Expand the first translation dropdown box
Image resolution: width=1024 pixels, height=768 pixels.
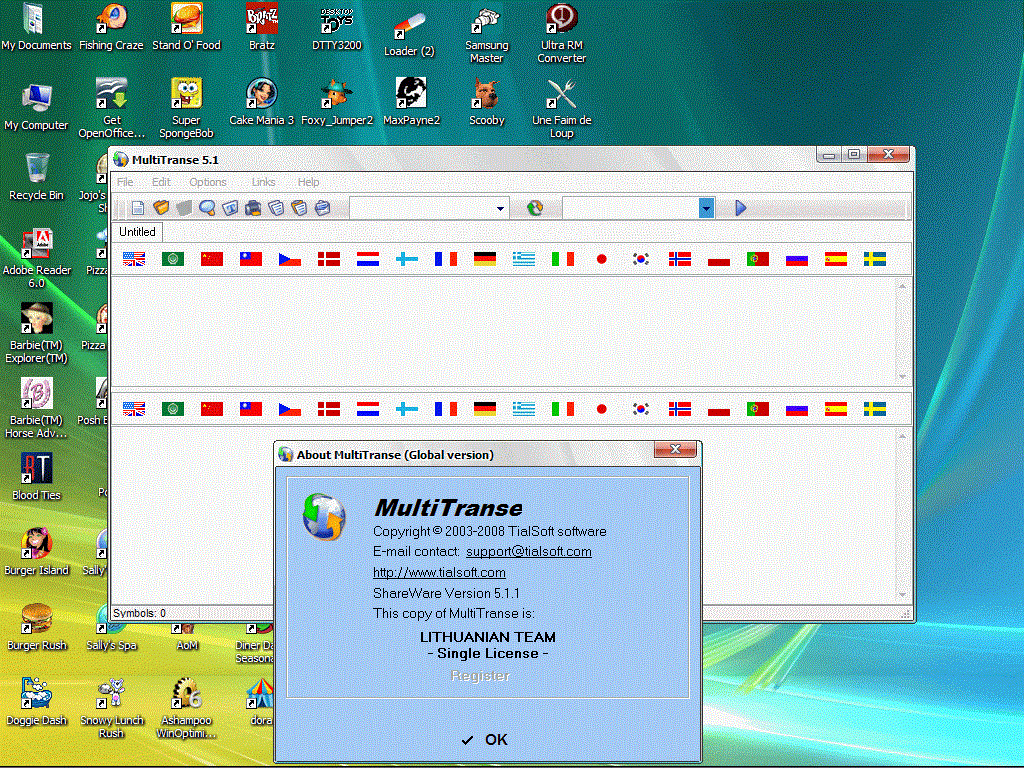499,207
